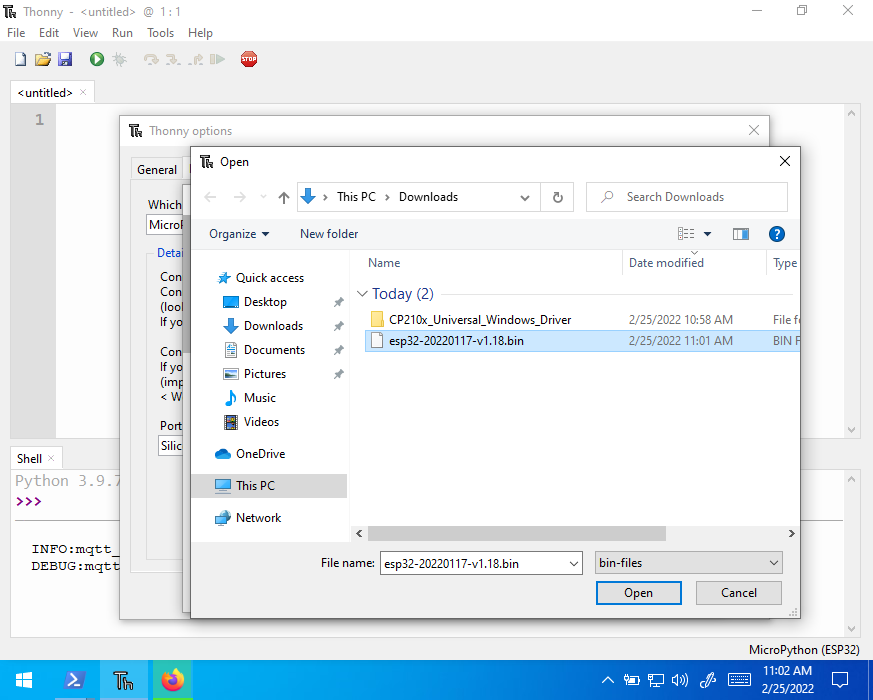
Task: Sort files by the Name column header
Action: pos(384,263)
